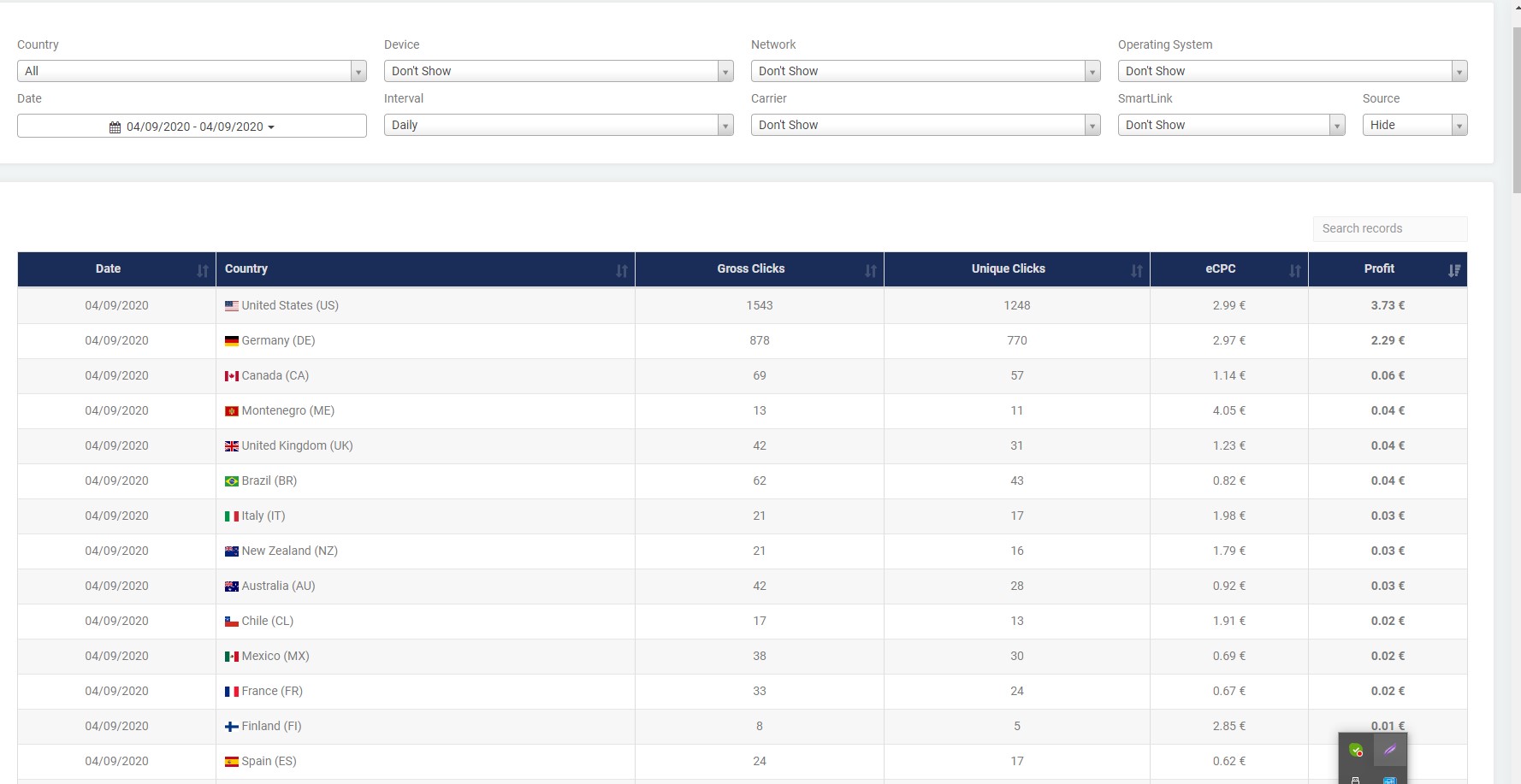Click the Date column header

coord(116,268)
